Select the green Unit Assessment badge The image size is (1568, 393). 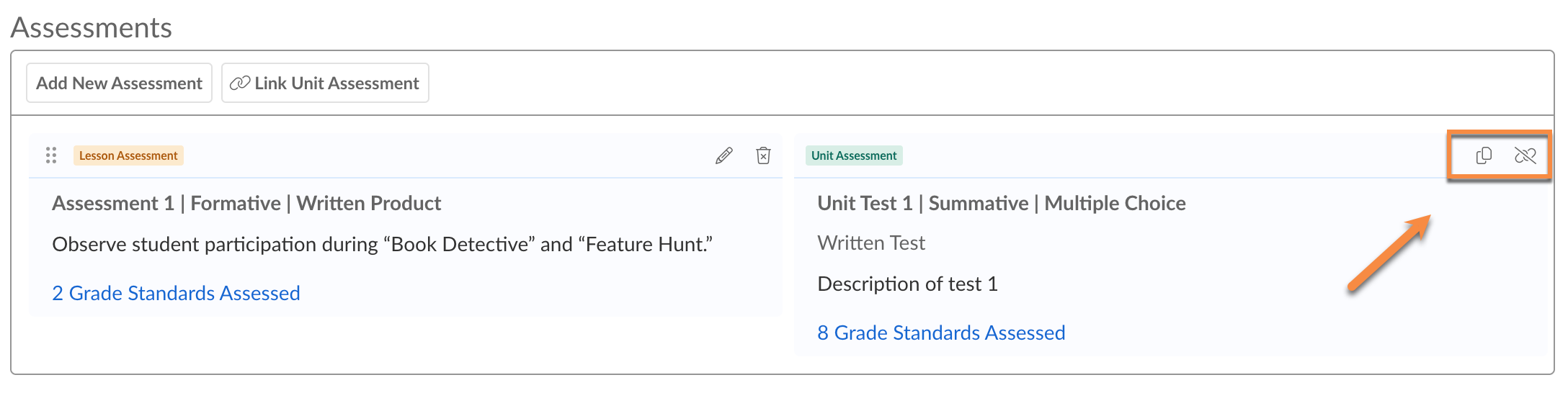click(854, 155)
